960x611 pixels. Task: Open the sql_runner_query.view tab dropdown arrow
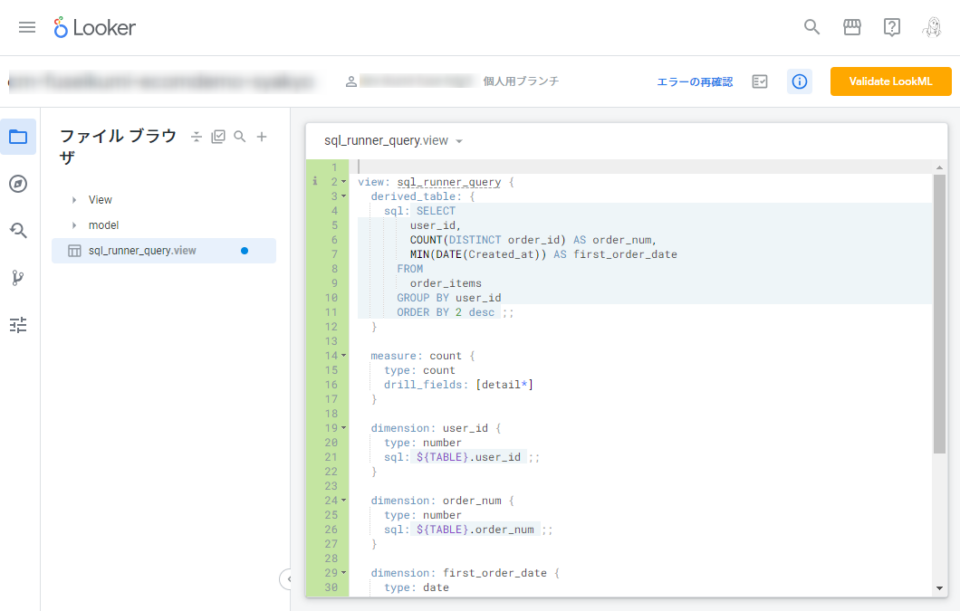(x=458, y=140)
